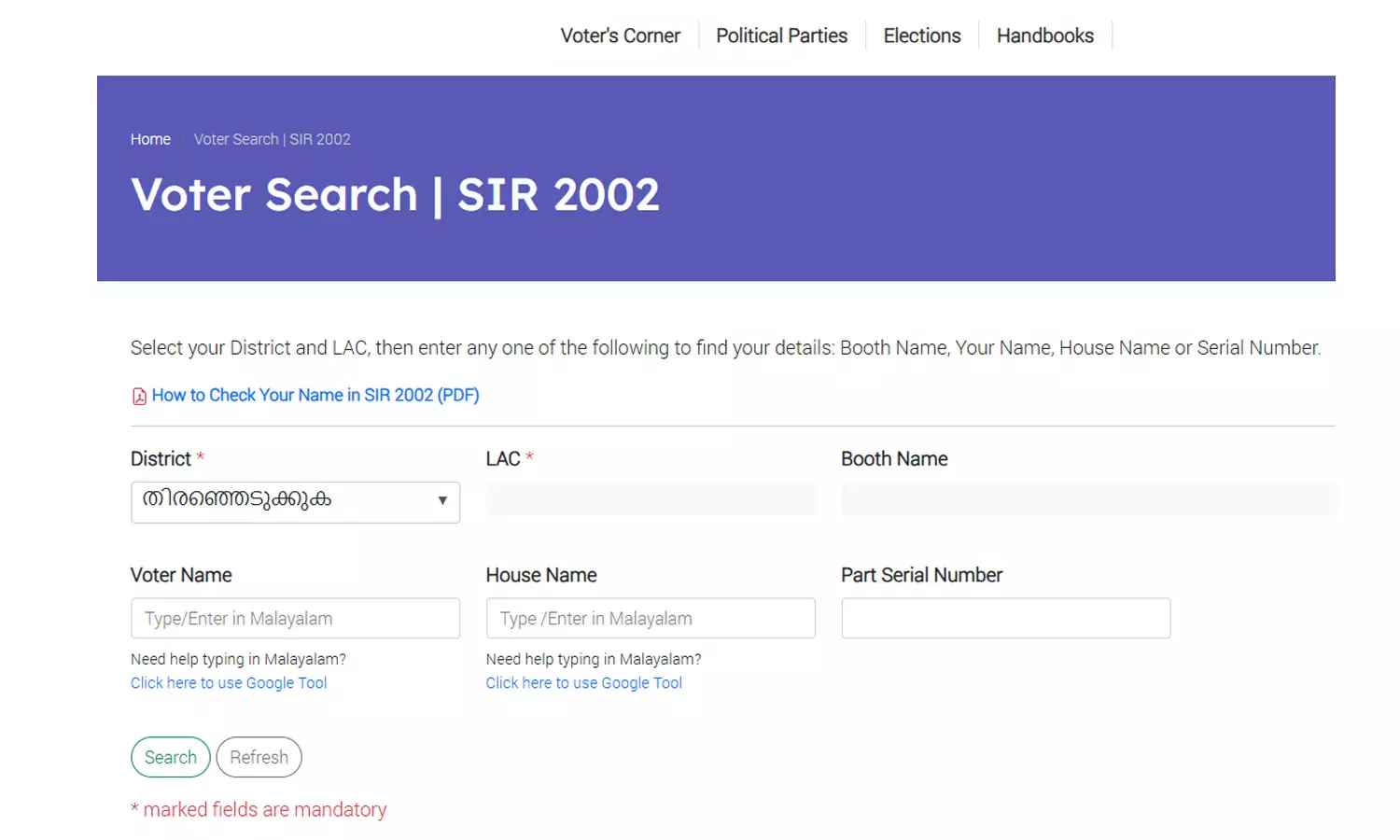
Task: Expand the District dropdown
Action: [x=295, y=502]
